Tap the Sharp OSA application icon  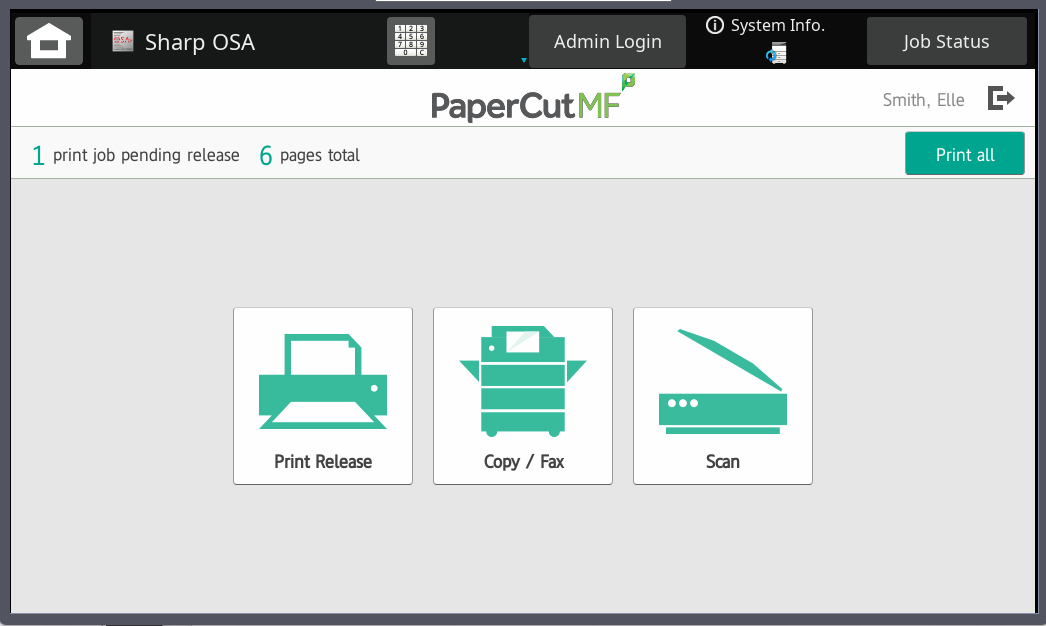pos(123,41)
